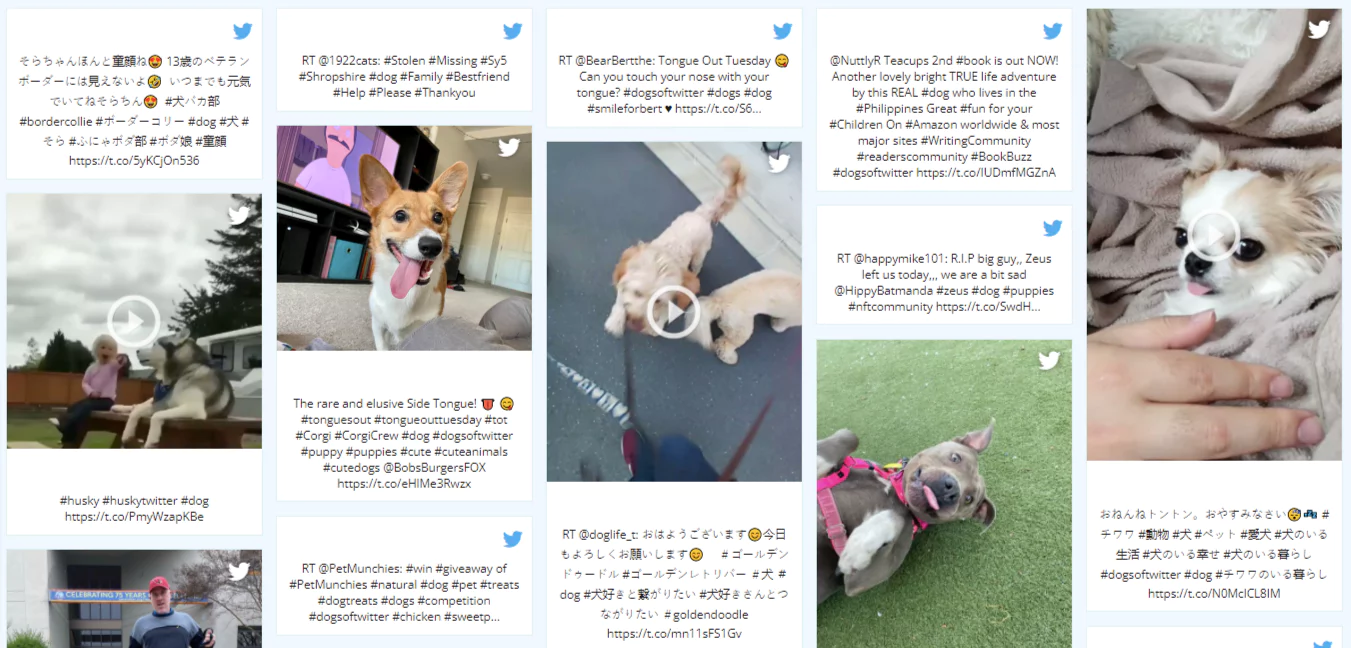Screen dimensions: 1351x648
Task: Play the two doodle dogs walking video
Action: click(x=673, y=312)
